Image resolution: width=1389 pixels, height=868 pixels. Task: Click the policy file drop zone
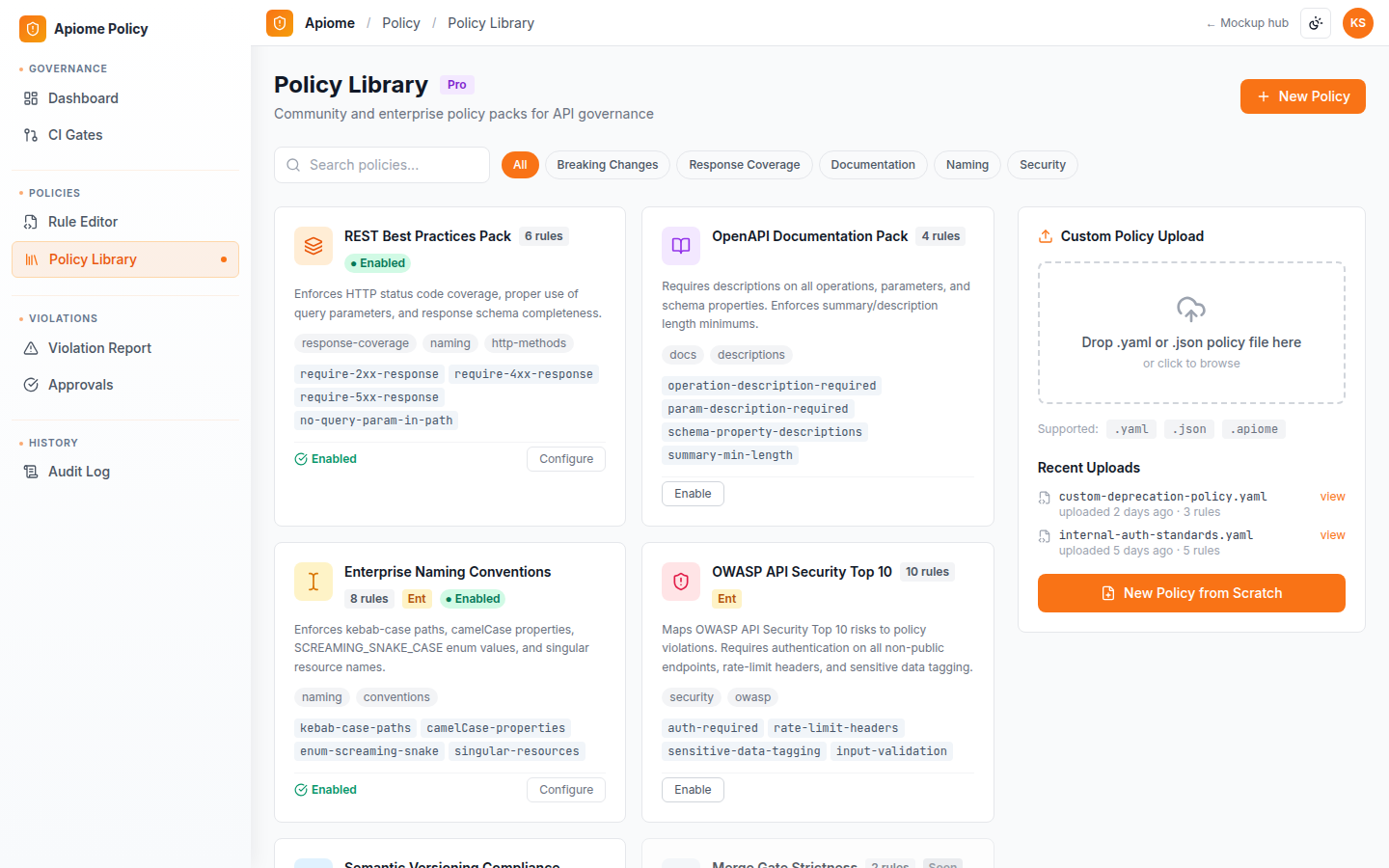tap(1191, 333)
